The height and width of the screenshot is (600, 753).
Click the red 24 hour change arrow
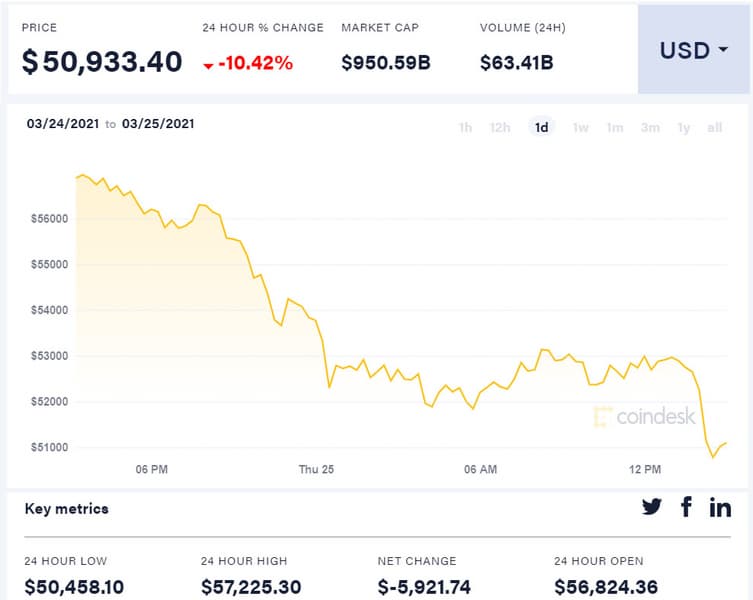(x=208, y=65)
